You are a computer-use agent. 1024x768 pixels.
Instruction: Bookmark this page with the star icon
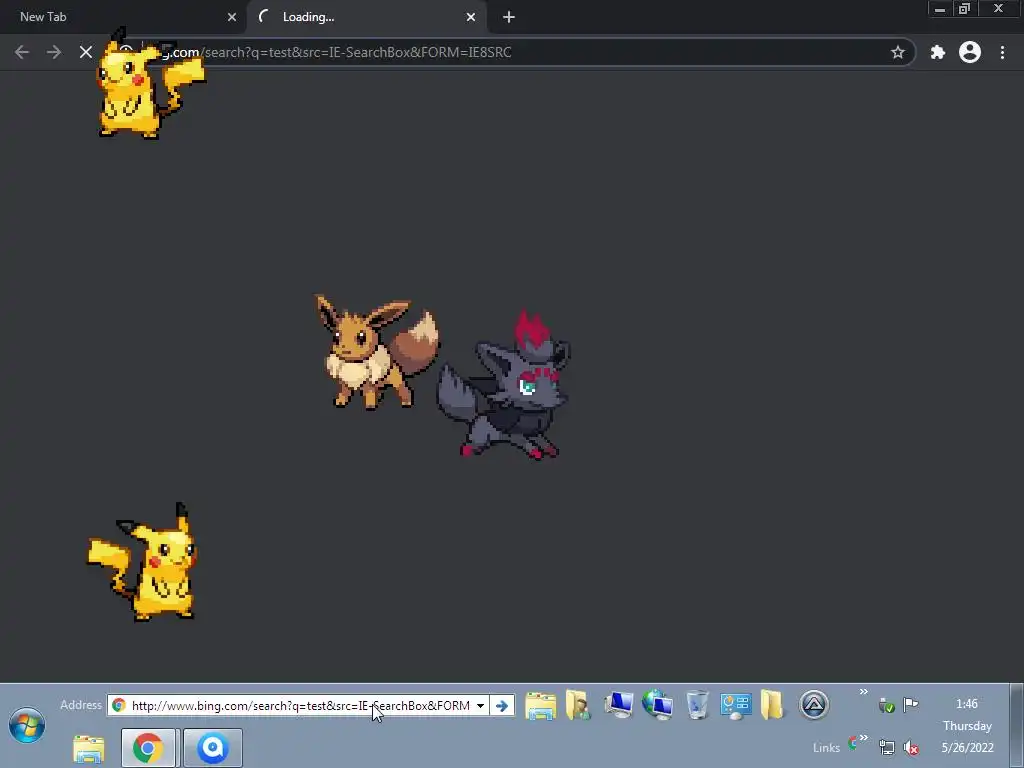(898, 52)
